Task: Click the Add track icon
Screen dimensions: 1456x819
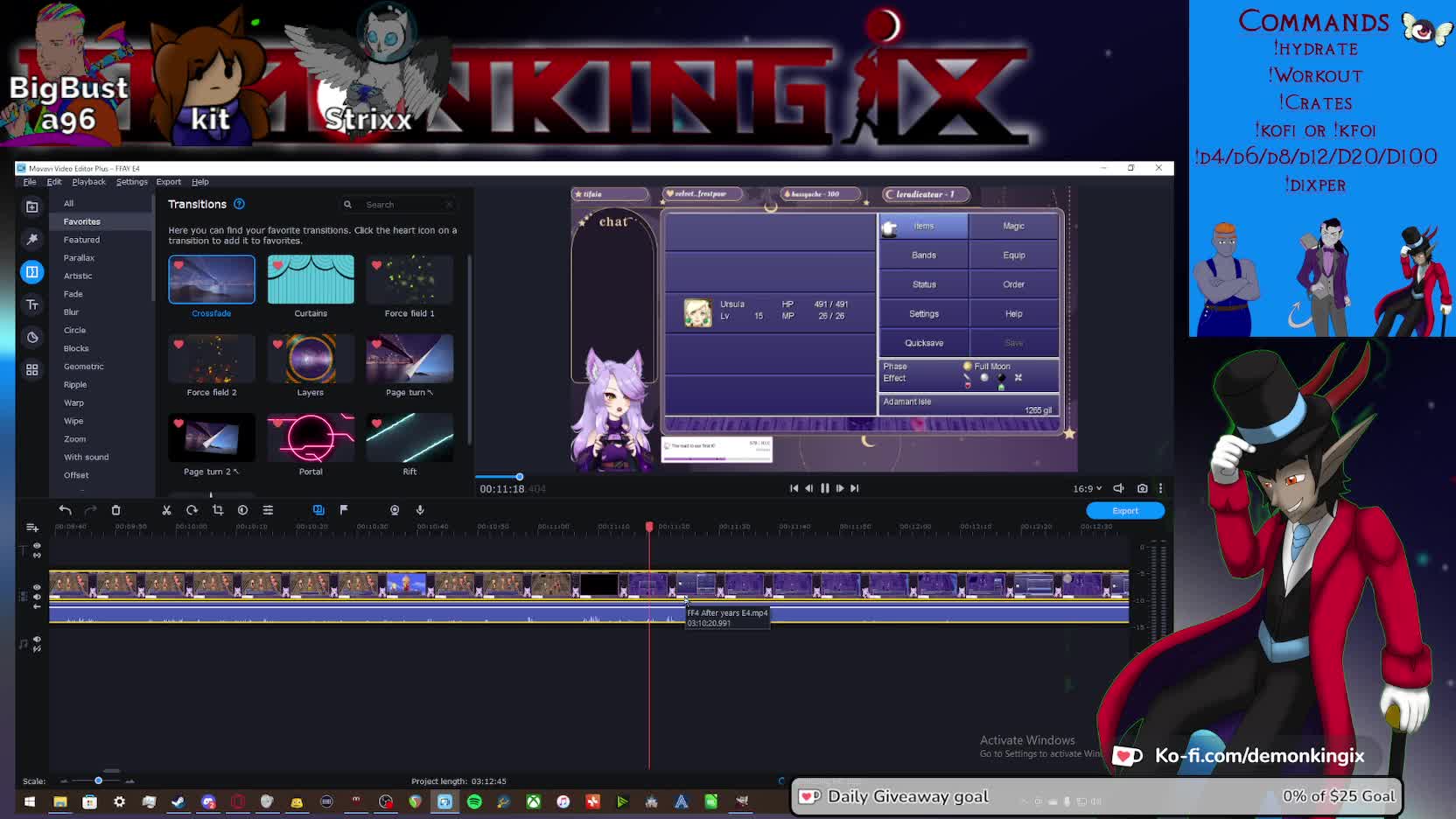Action: tap(32, 528)
